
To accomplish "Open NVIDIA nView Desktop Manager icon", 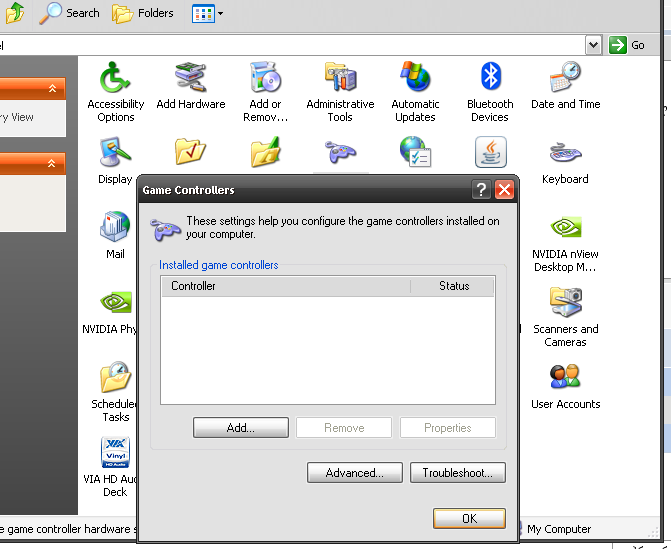I will (565, 227).
